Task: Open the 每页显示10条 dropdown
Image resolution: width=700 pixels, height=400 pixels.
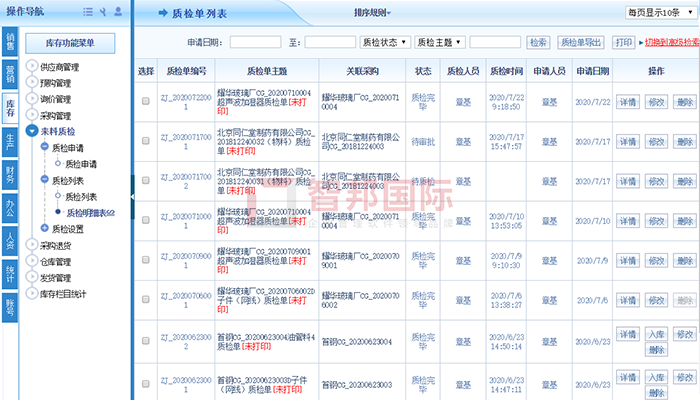Action: coord(660,12)
